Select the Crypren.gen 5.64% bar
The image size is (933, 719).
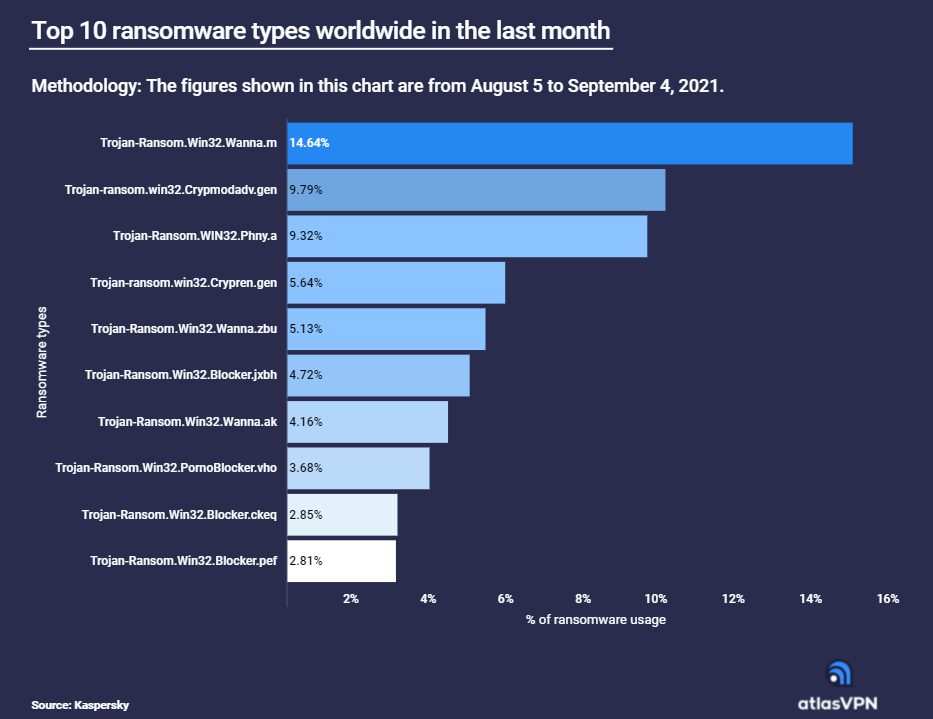pyautogui.click(x=396, y=283)
